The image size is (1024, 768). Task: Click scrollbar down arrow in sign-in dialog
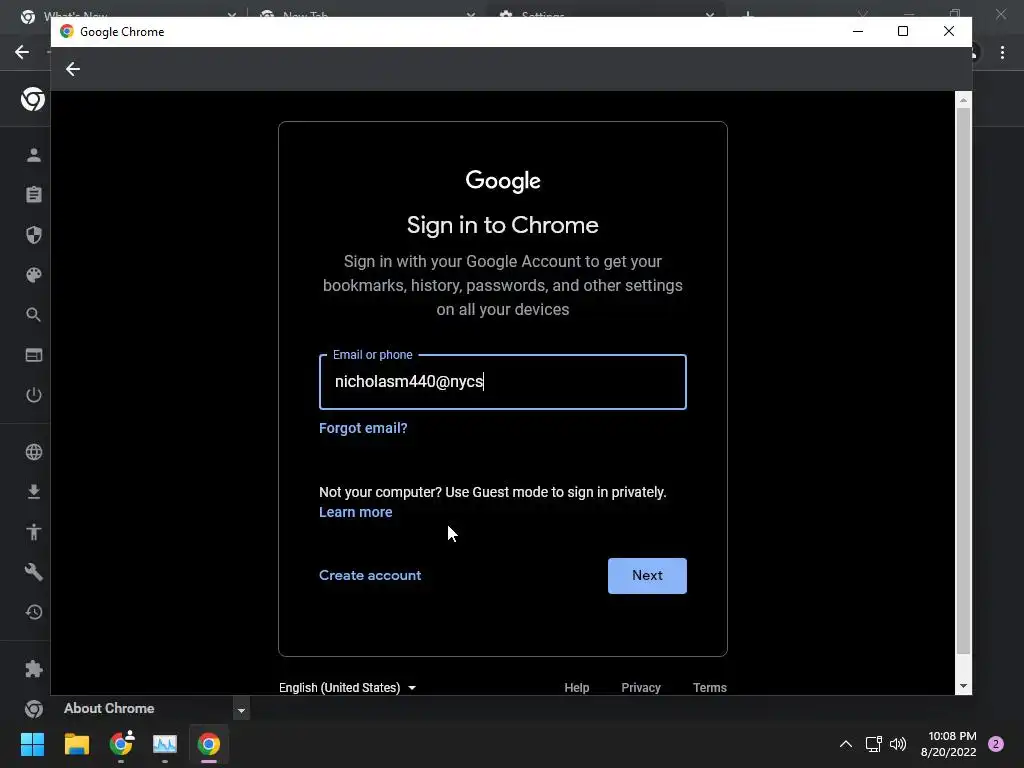click(963, 686)
